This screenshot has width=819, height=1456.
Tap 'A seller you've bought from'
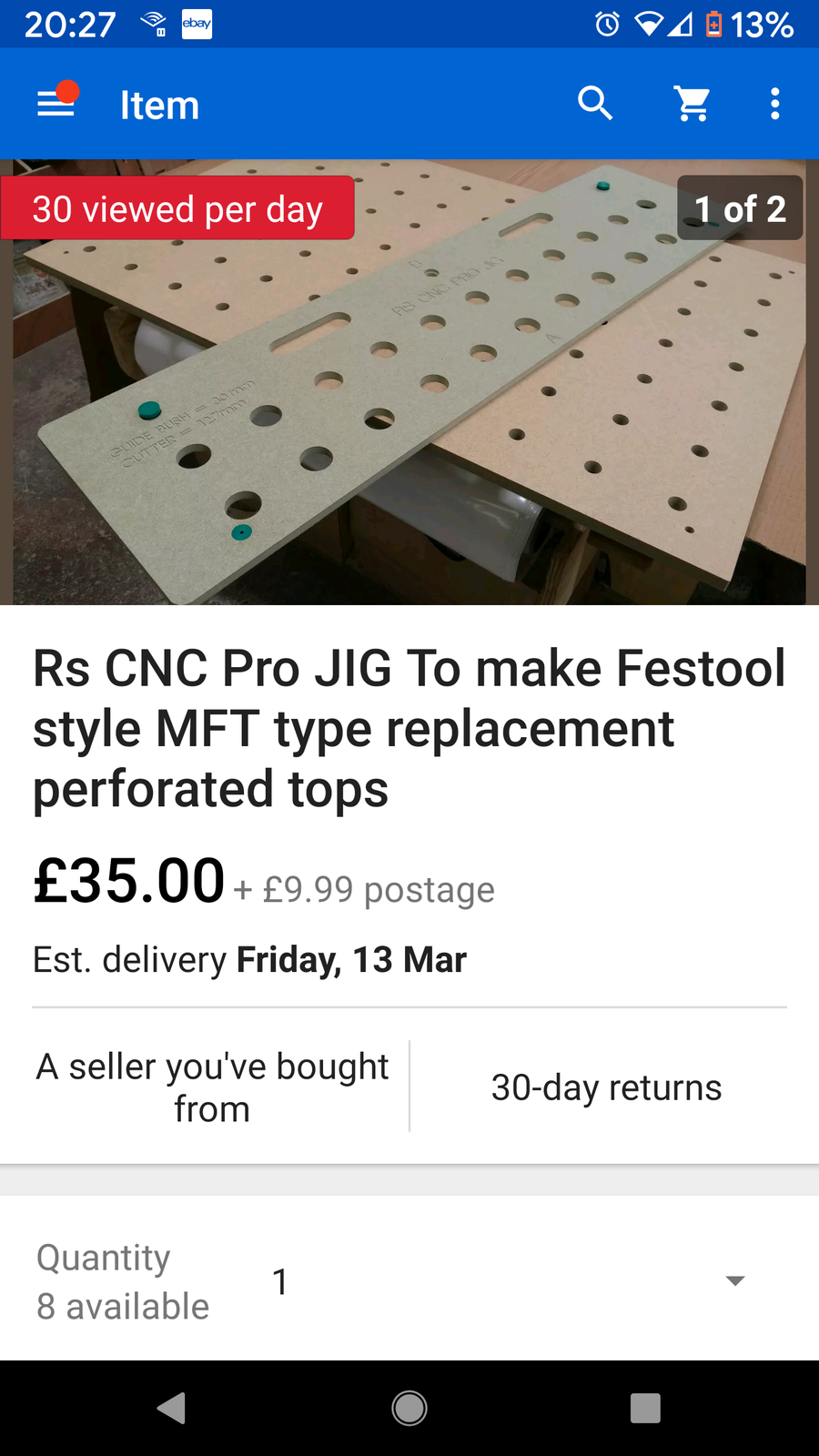(x=212, y=1087)
